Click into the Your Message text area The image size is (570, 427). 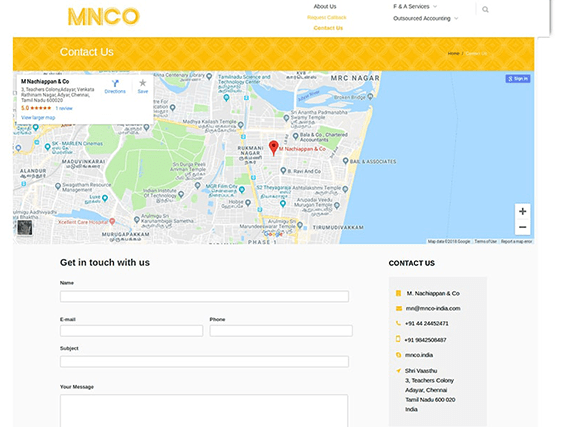coord(204,411)
